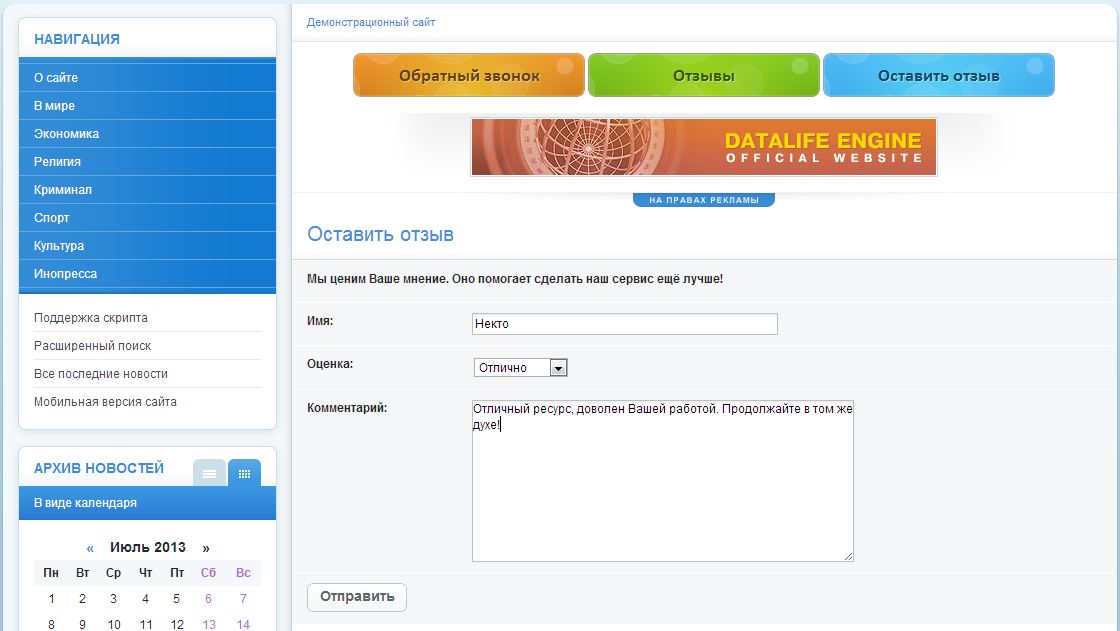Click the DataLife Engine banner
Image resolution: width=1120 pixels, height=631 pixels.
[x=703, y=147]
